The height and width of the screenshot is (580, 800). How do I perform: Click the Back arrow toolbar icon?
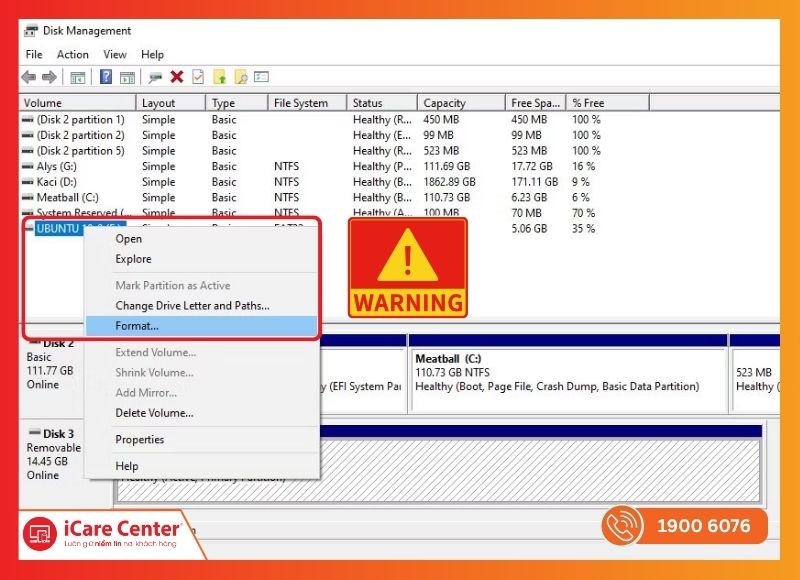pos(28,77)
